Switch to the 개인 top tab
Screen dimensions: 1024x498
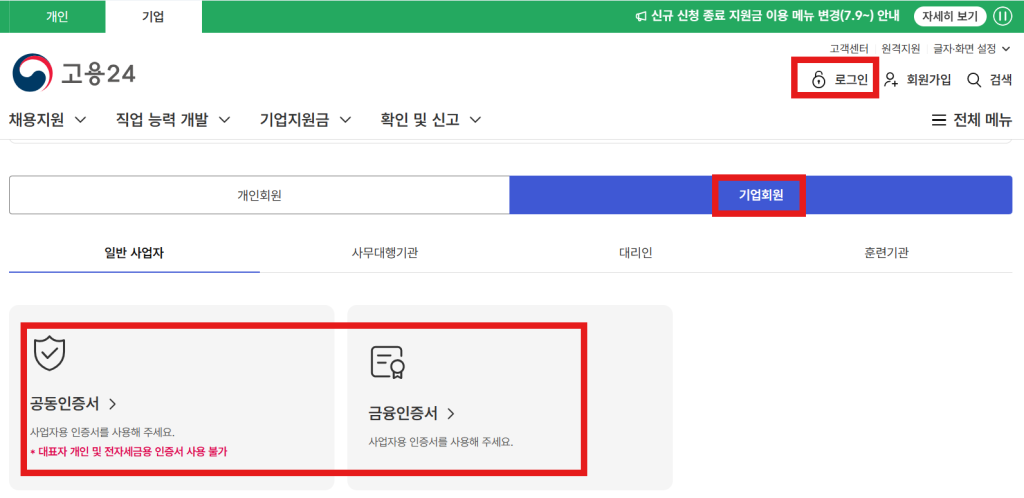(57, 16)
